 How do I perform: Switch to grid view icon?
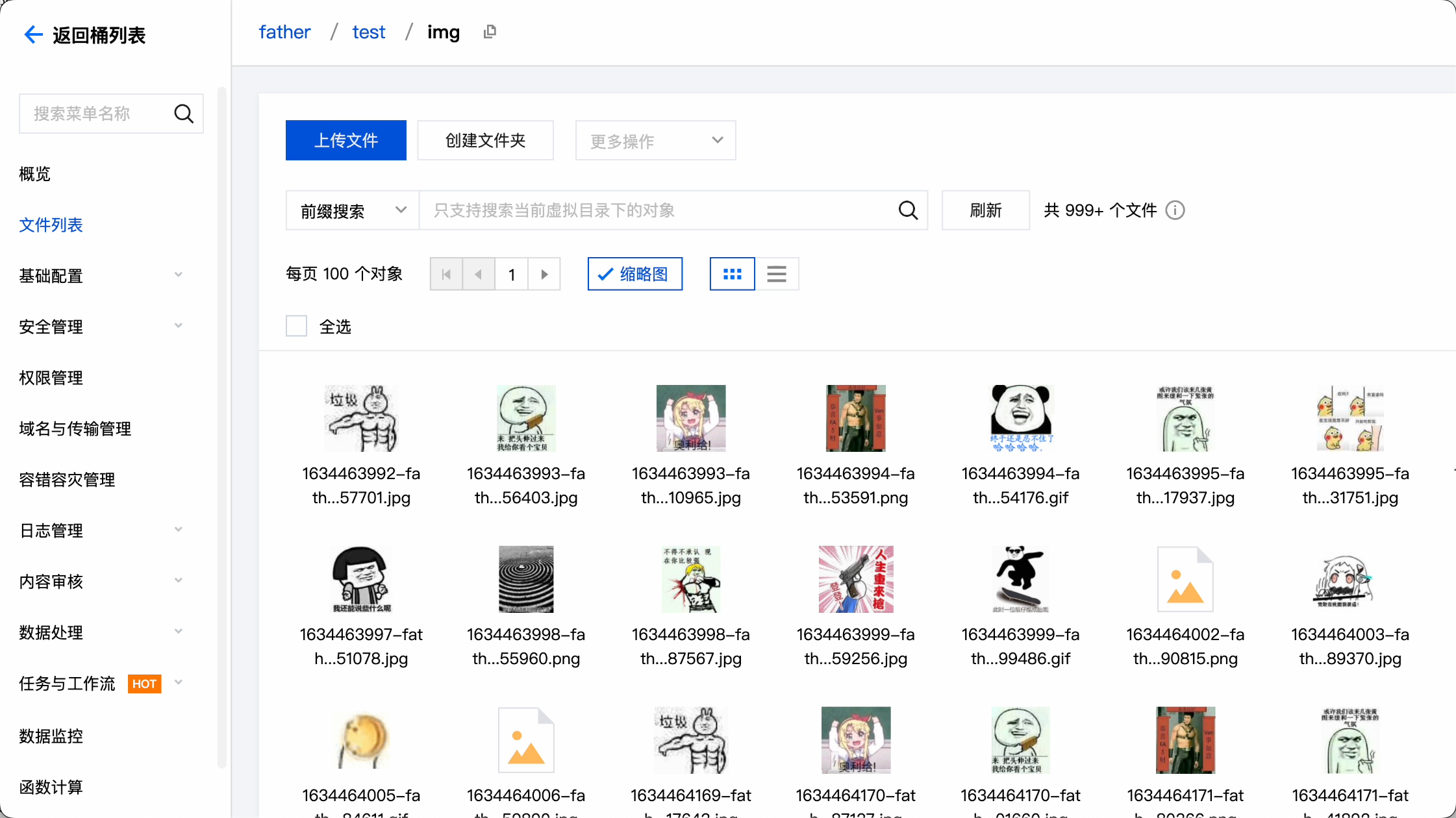tap(732, 274)
